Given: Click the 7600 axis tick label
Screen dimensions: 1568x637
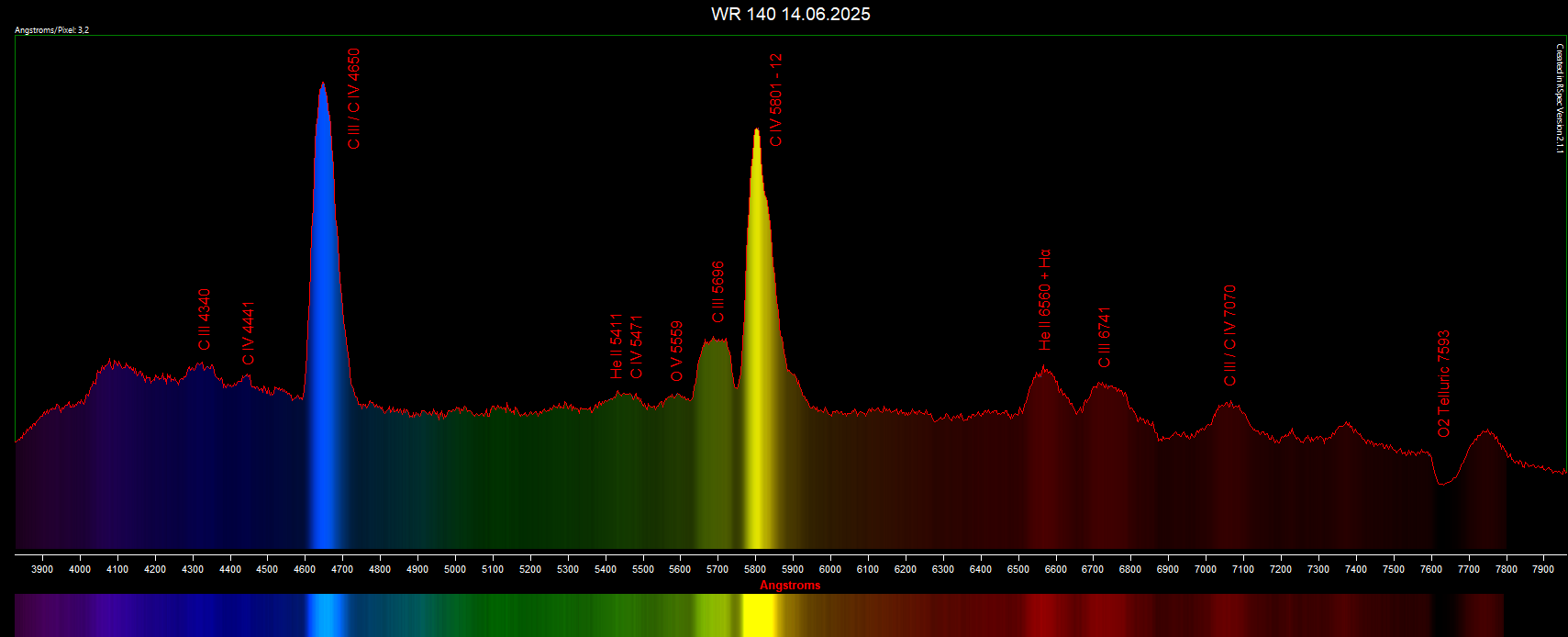Looking at the screenshot, I should (1431, 569).
